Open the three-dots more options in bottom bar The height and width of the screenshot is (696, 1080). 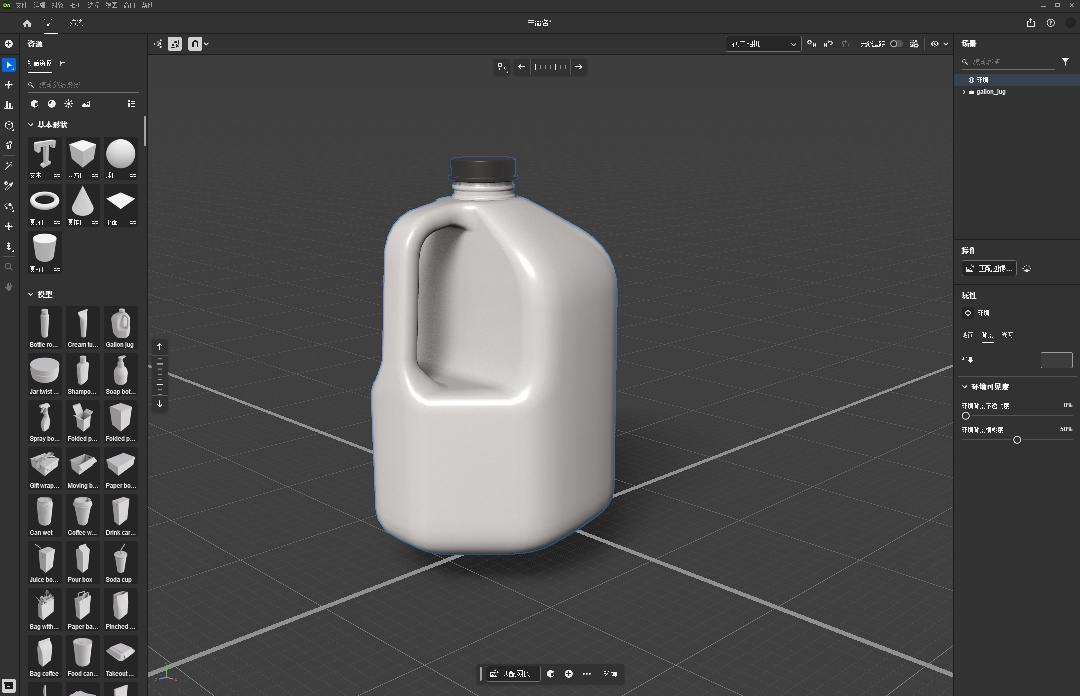(587, 674)
